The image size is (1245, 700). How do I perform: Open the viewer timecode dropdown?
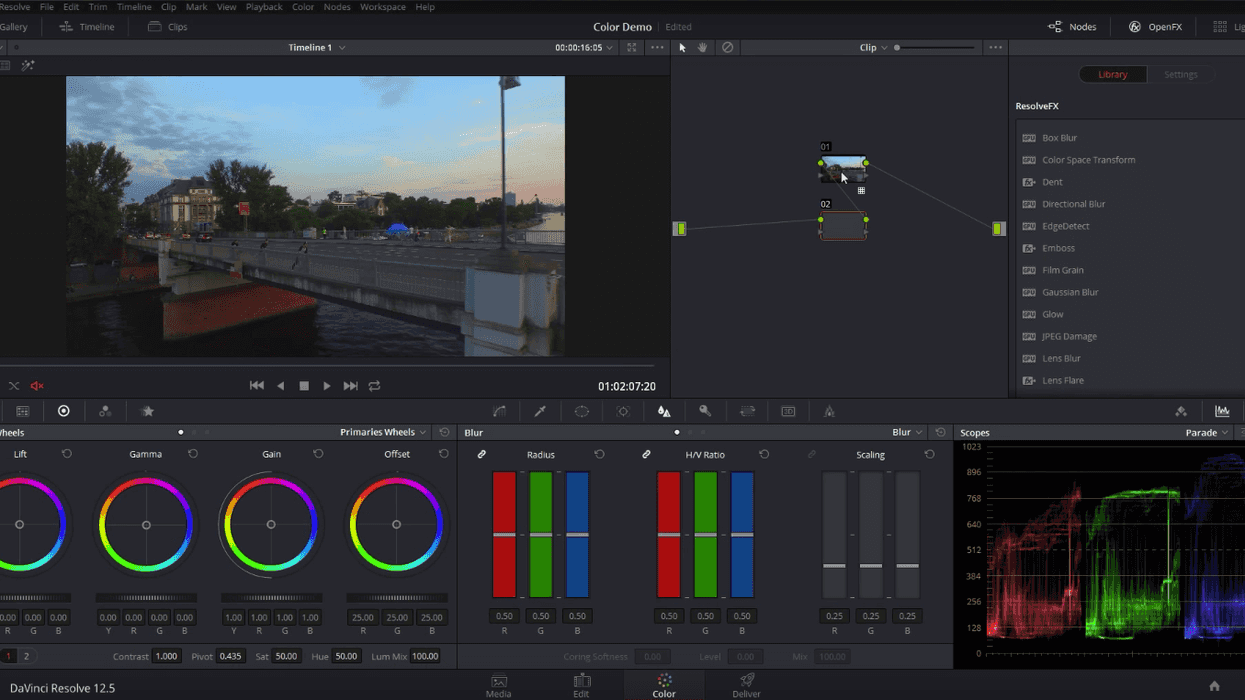pyautogui.click(x=584, y=47)
